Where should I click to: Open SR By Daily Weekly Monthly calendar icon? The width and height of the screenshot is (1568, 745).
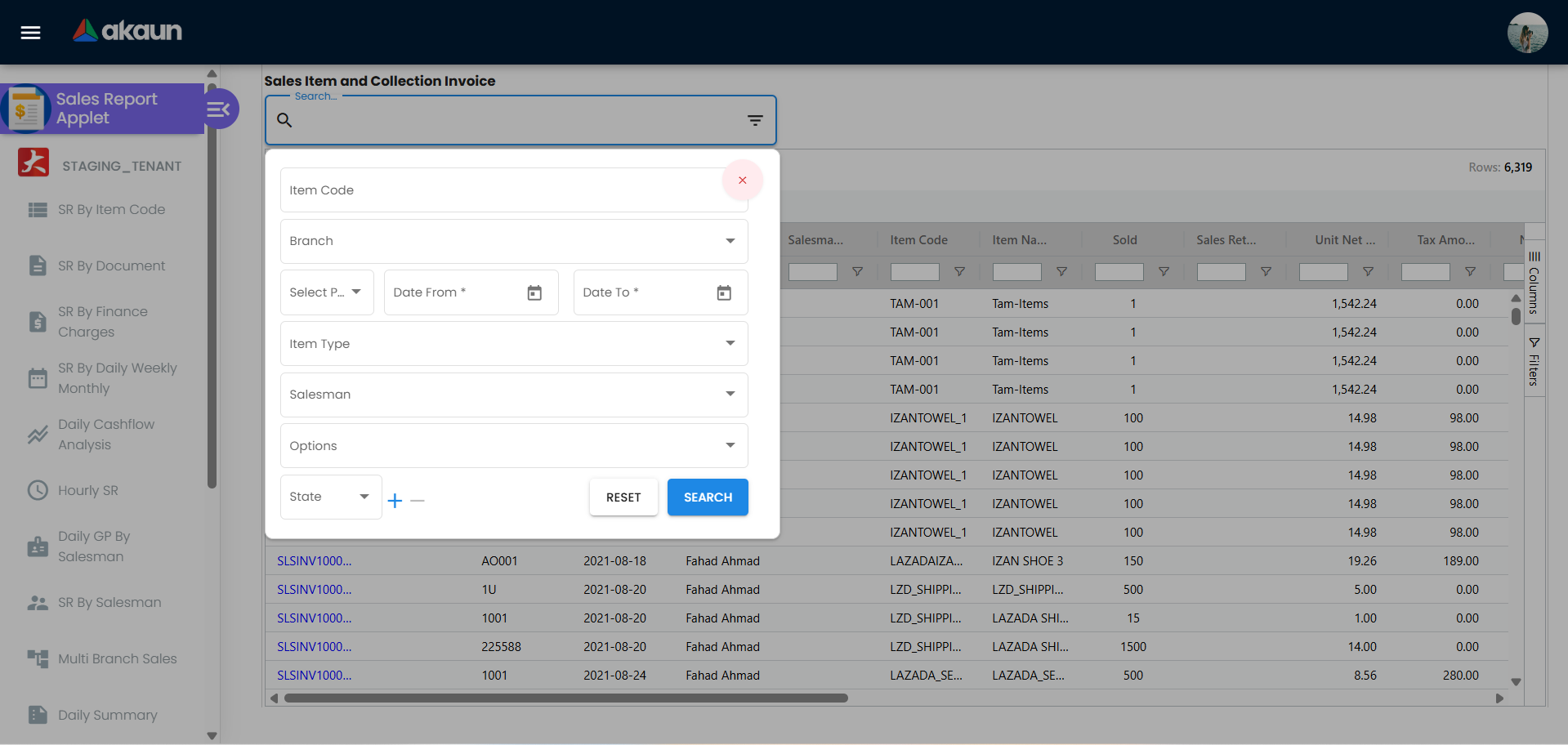tap(38, 378)
